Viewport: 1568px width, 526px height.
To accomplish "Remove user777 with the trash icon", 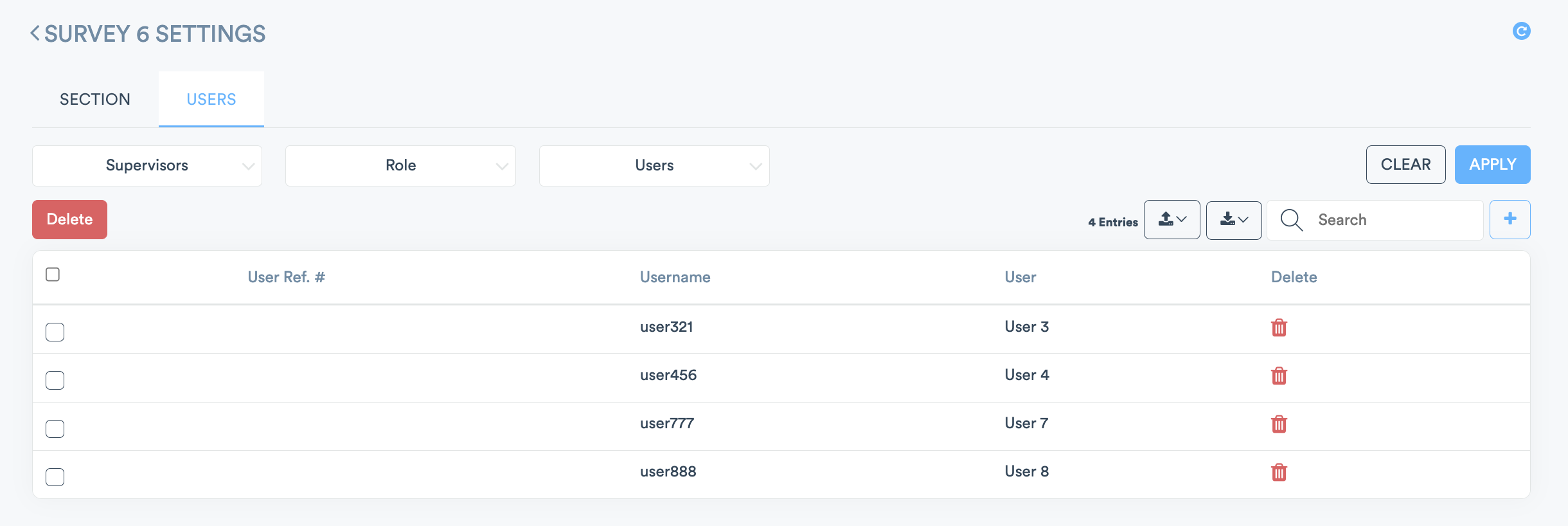I will pyautogui.click(x=1279, y=424).
